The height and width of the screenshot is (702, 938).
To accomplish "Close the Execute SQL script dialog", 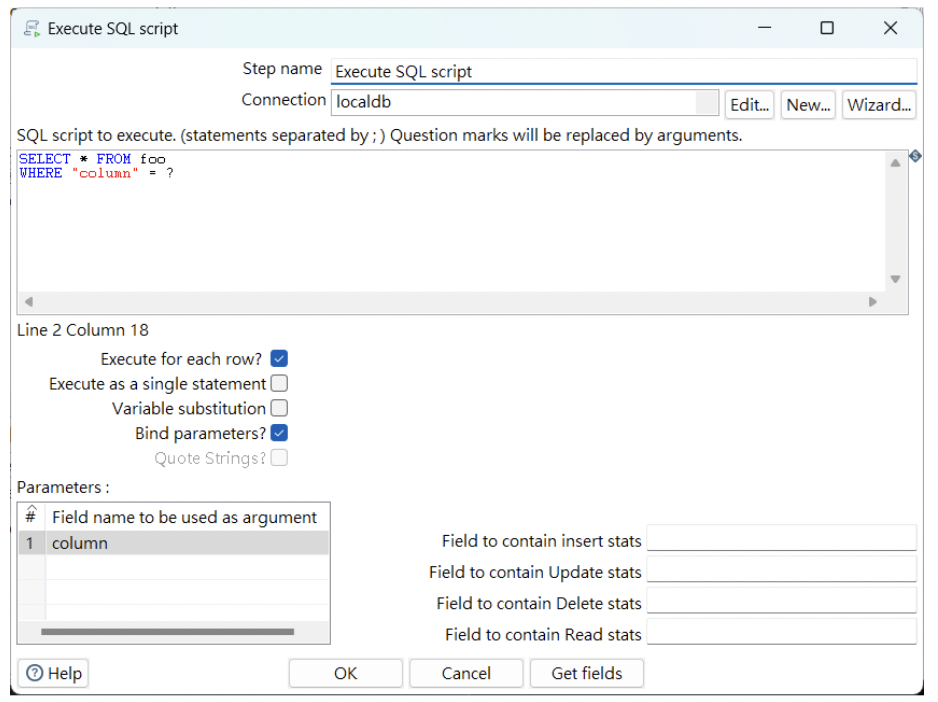I will 890,28.
